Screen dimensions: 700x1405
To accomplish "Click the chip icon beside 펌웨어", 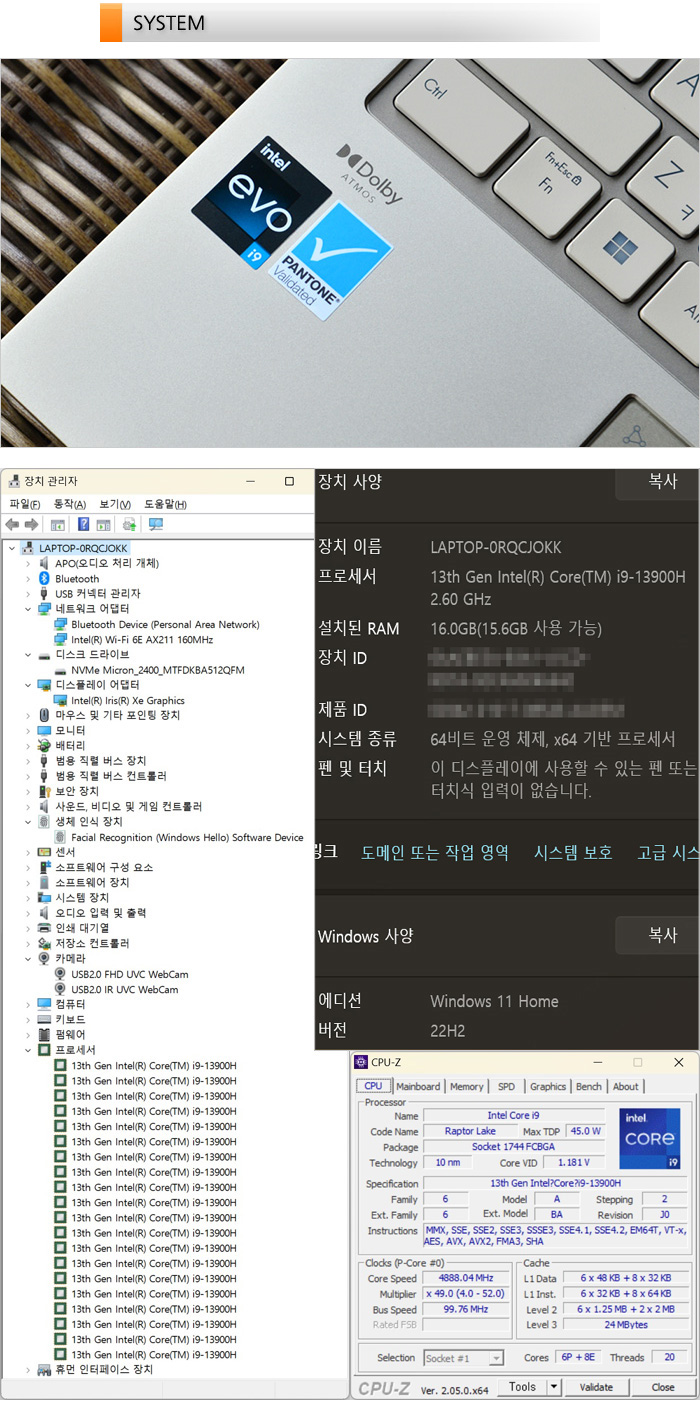I will [x=44, y=1034].
